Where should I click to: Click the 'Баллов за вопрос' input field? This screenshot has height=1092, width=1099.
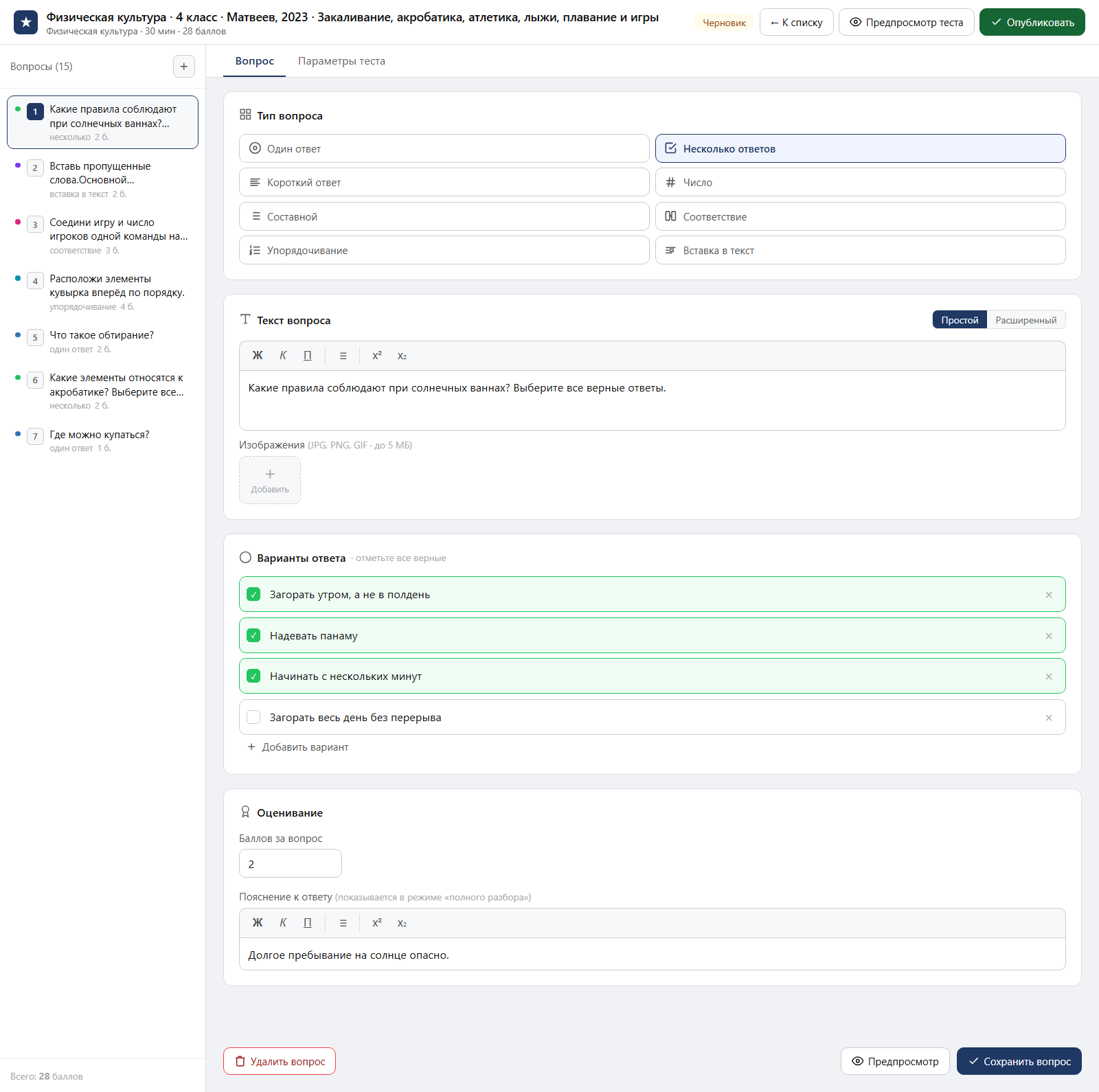click(x=290, y=864)
